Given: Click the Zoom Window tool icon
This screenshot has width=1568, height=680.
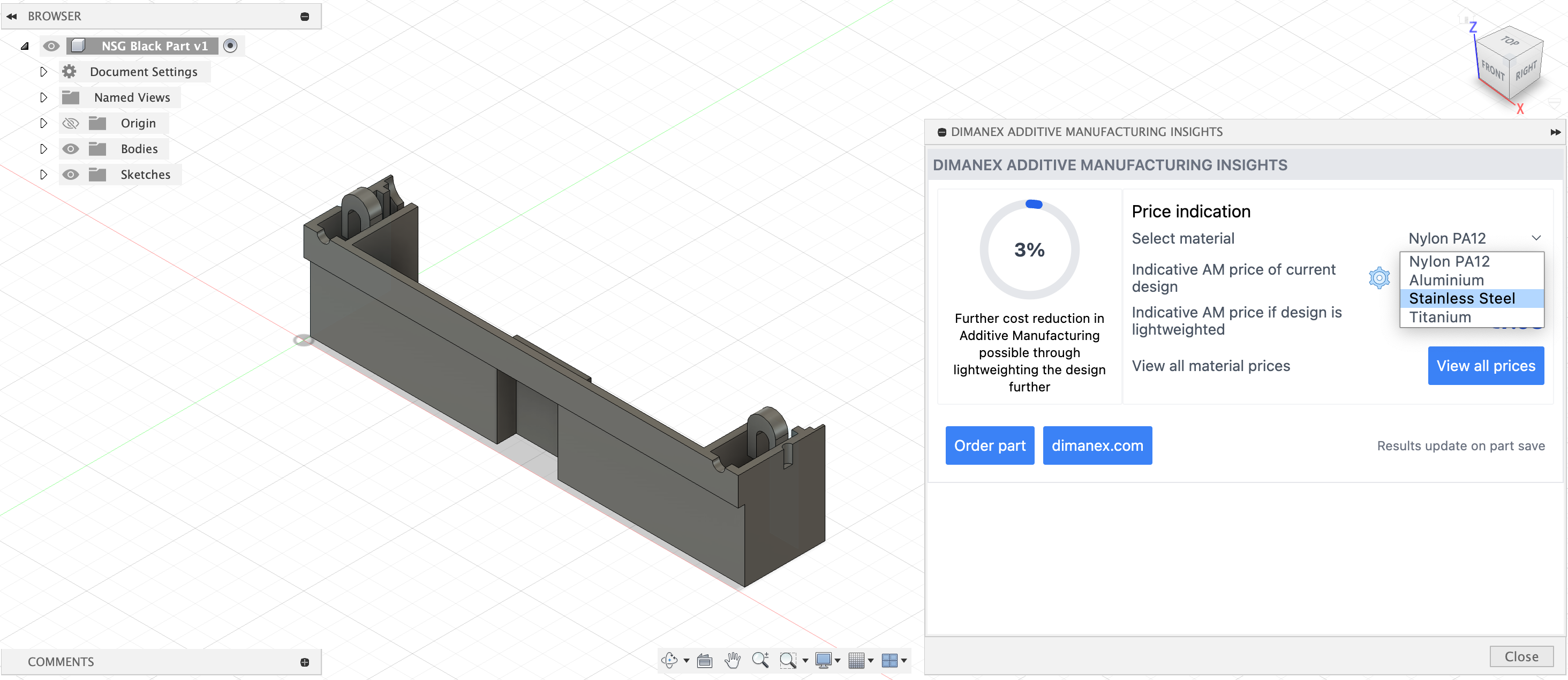Looking at the screenshot, I should point(788,660).
